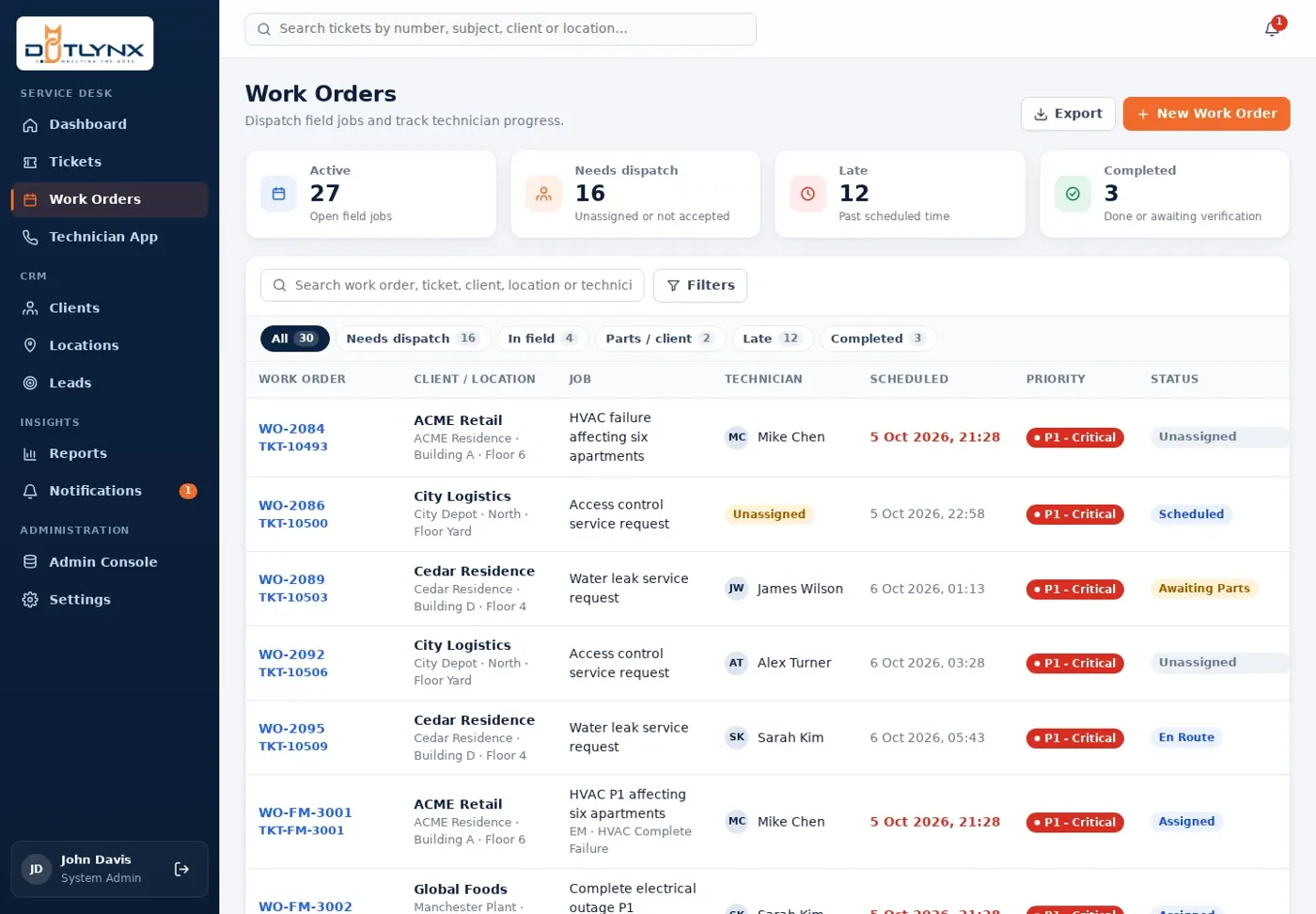
Task: Click the New Work Order button
Action: tap(1206, 114)
